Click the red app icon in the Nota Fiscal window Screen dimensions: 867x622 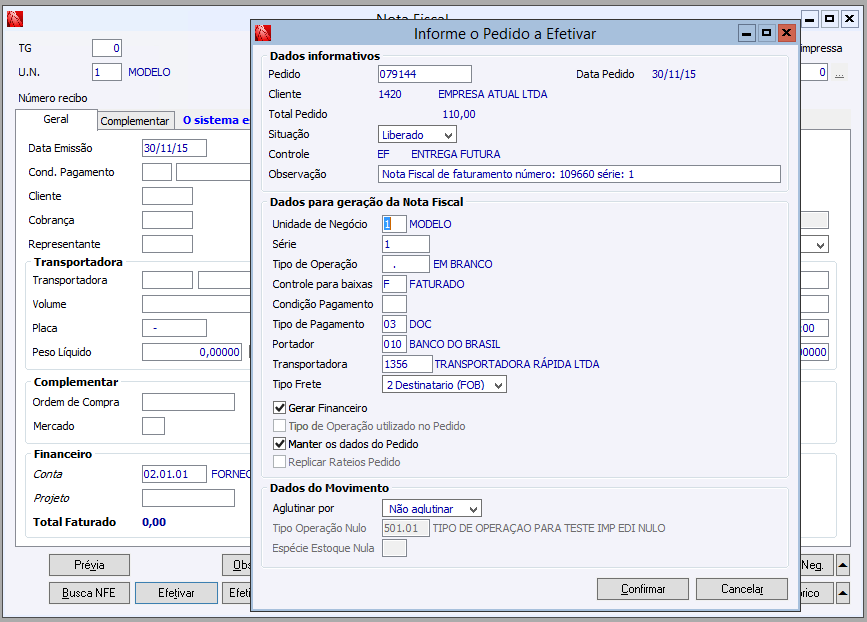pos(15,19)
